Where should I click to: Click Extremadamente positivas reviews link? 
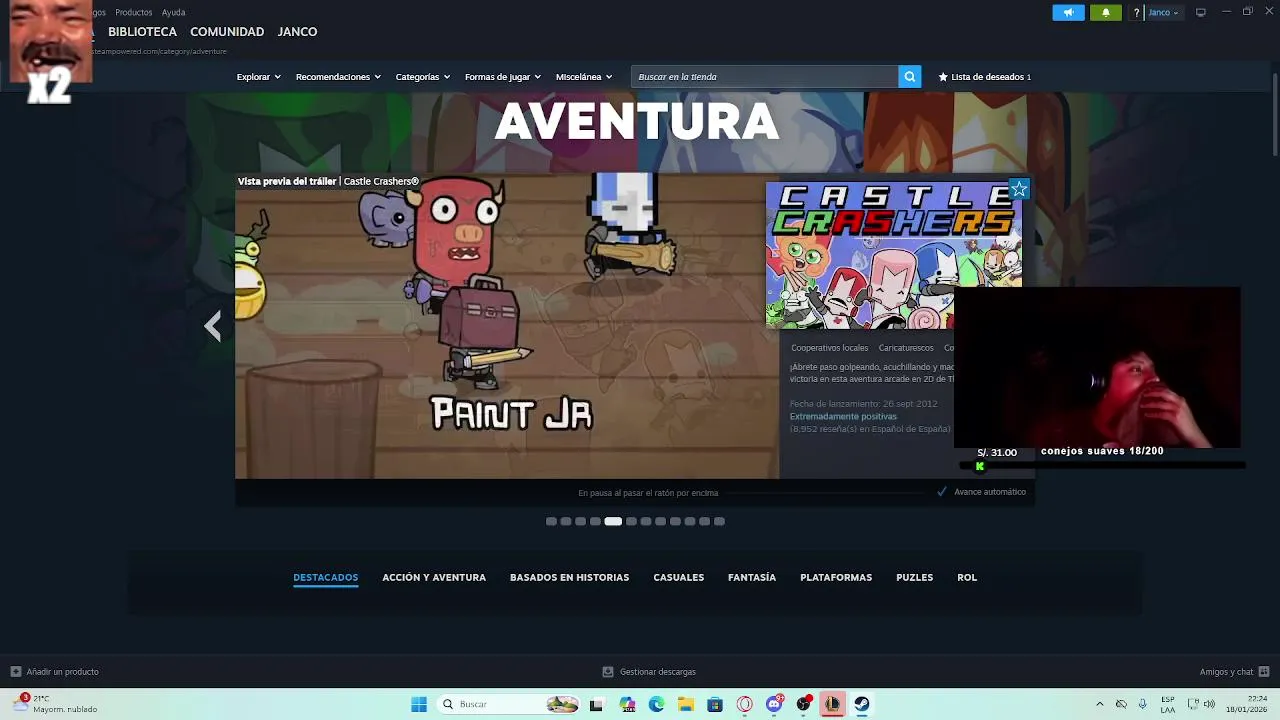point(843,416)
